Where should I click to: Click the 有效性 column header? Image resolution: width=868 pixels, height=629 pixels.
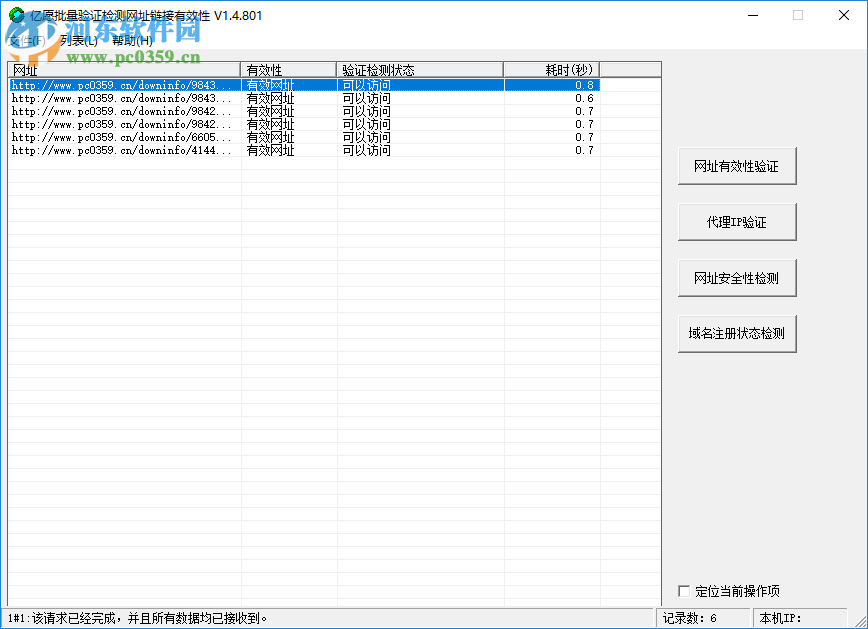(285, 70)
